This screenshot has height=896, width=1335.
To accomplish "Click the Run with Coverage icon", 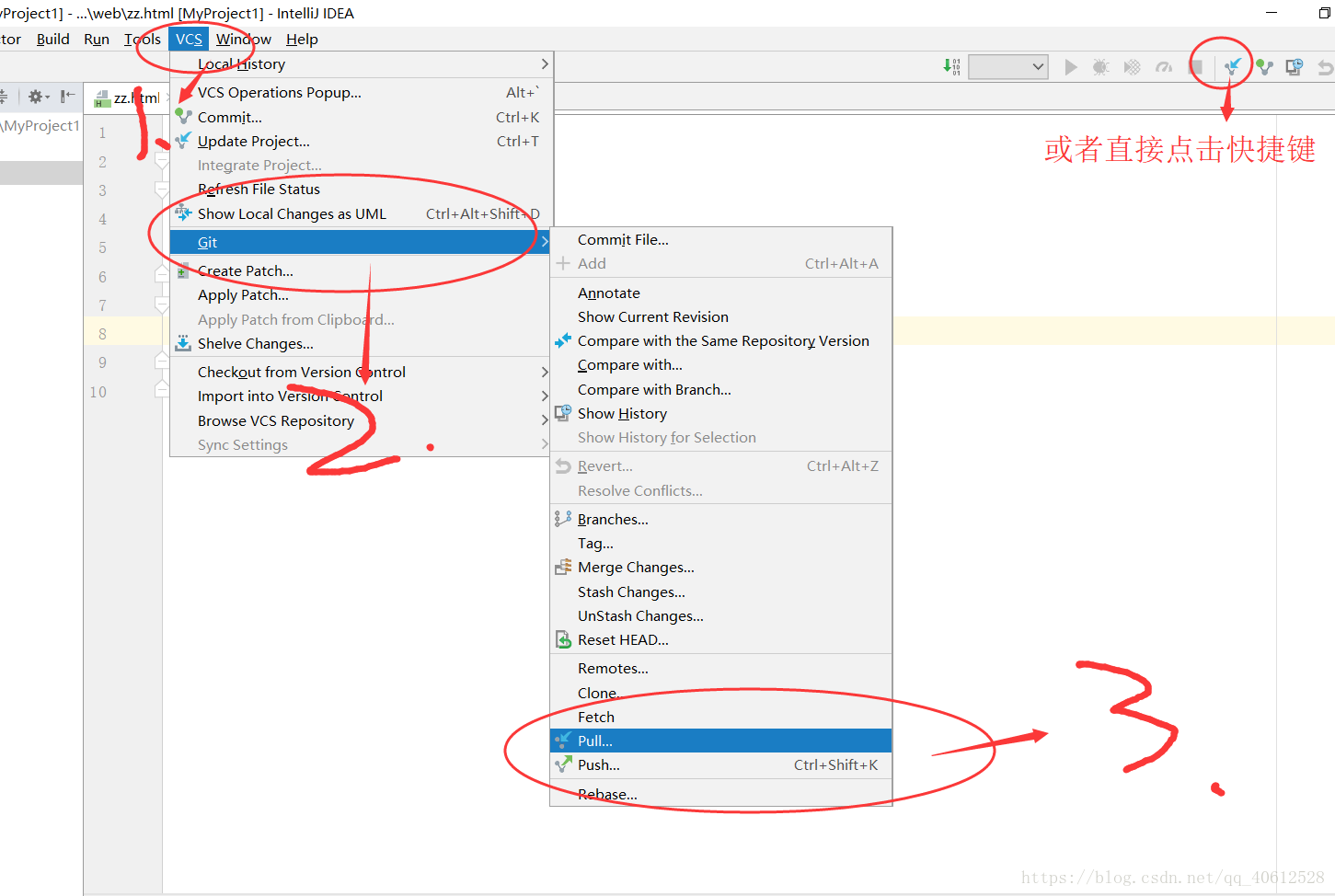I will pyautogui.click(x=1133, y=67).
